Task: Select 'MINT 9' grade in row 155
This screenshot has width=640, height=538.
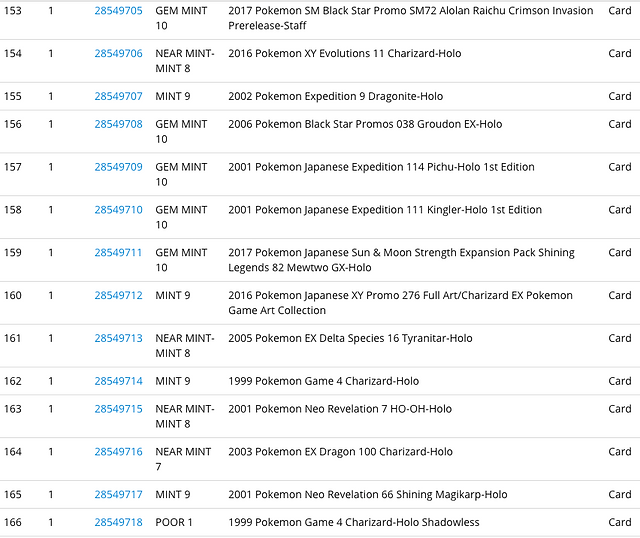Action: pos(173,96)
